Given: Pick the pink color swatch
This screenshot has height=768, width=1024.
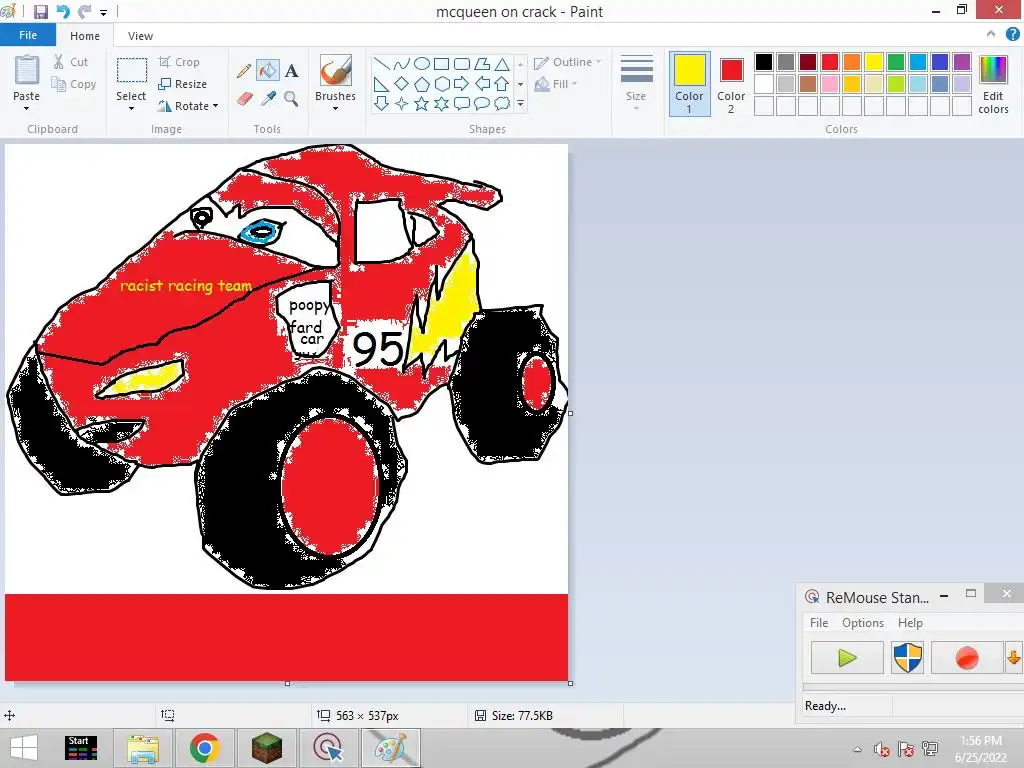Looking at the screenshot, I should pos(829,84).
